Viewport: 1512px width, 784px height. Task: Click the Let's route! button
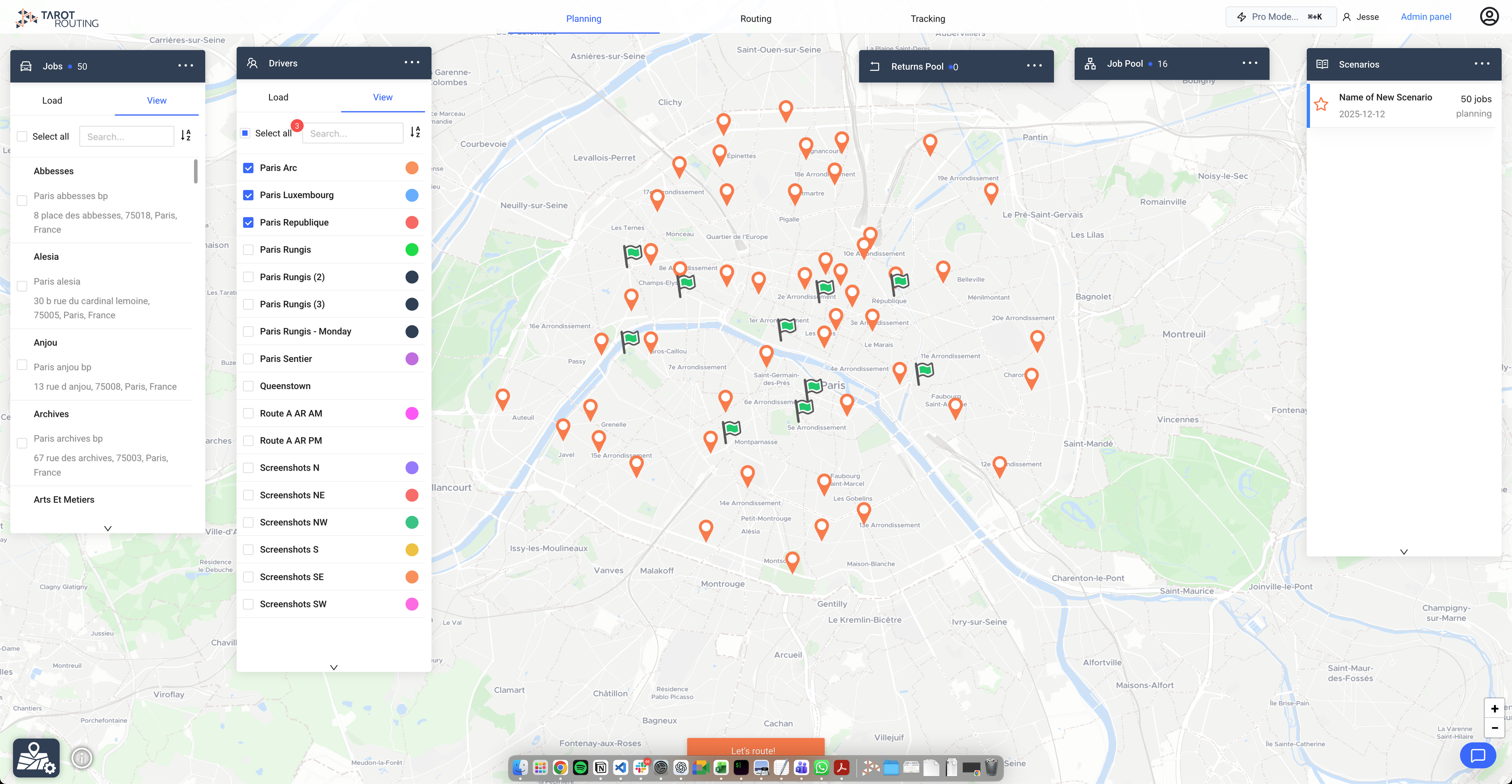click(753, 751)
